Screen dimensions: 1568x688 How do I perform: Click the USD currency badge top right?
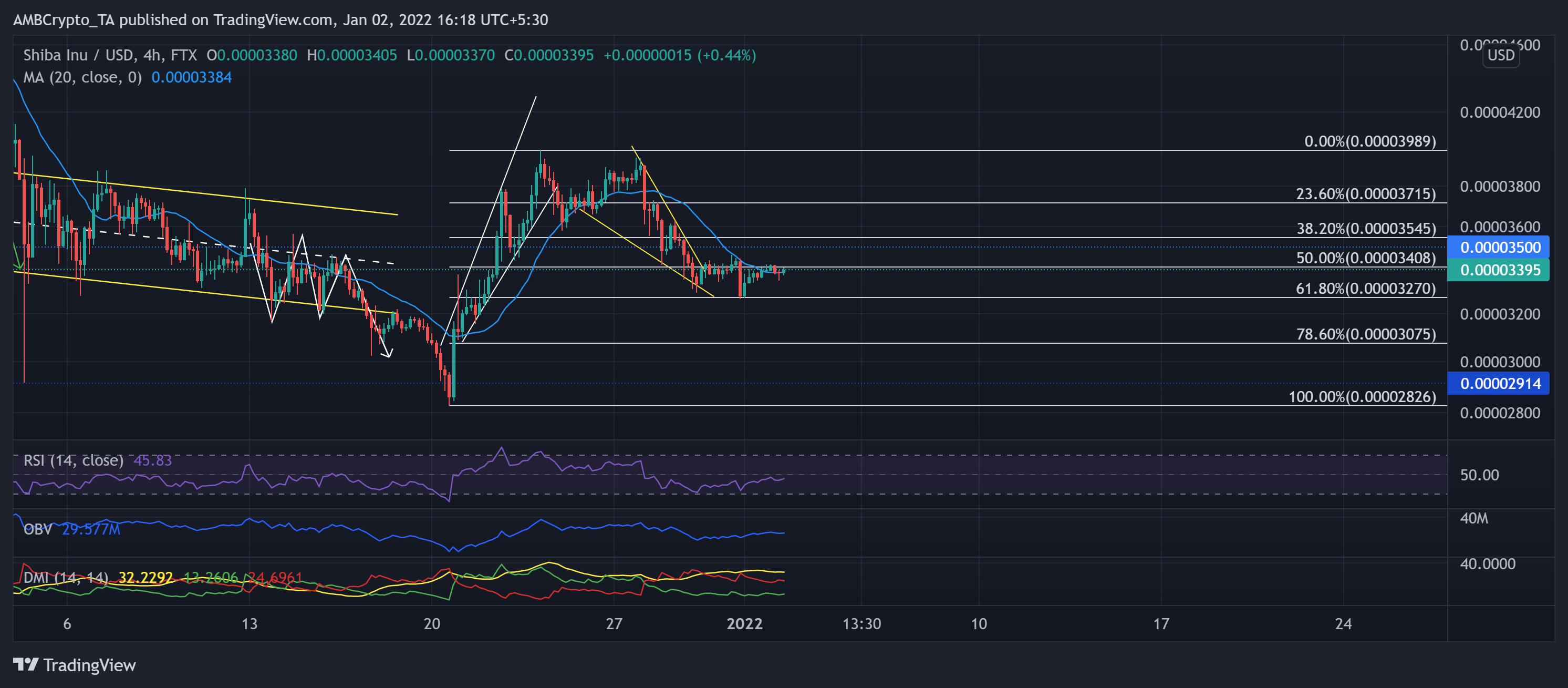click(x=1501, y=55)
